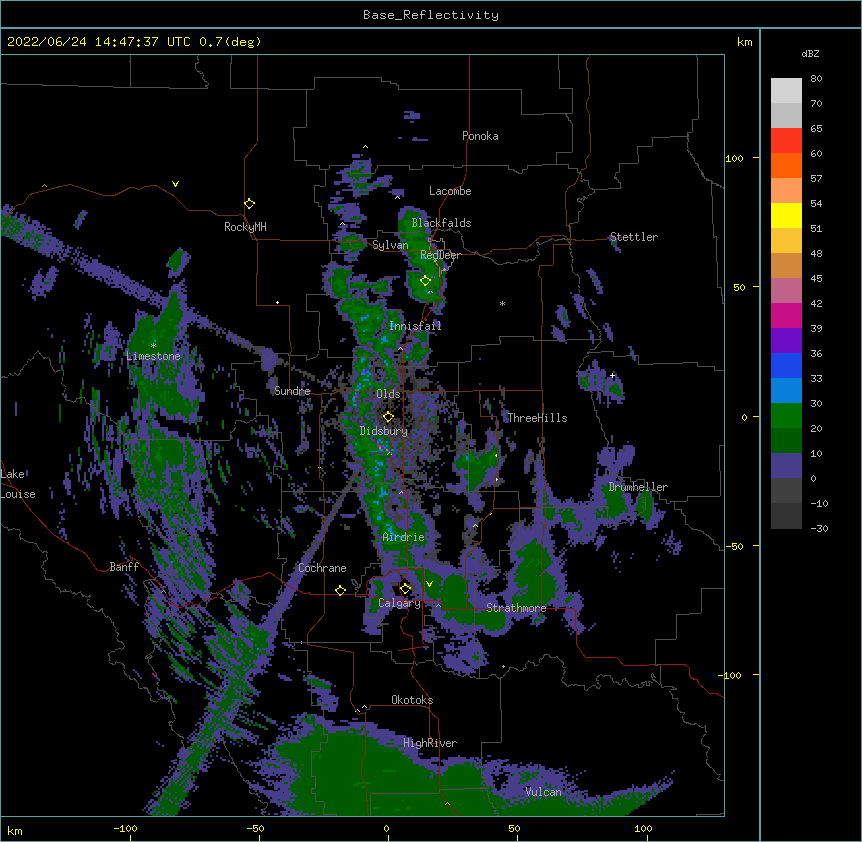
Task: Click the yellow V marker northeast of Calgary
Action: pyautogui.click(x=429, y=584)
